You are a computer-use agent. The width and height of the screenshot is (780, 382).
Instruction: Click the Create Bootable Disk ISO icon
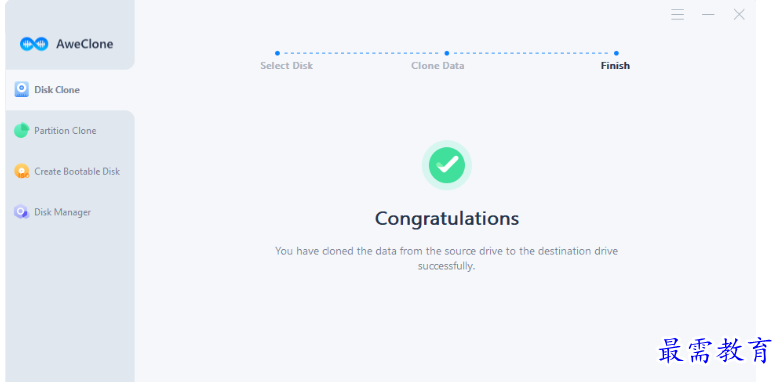[21, 171]
